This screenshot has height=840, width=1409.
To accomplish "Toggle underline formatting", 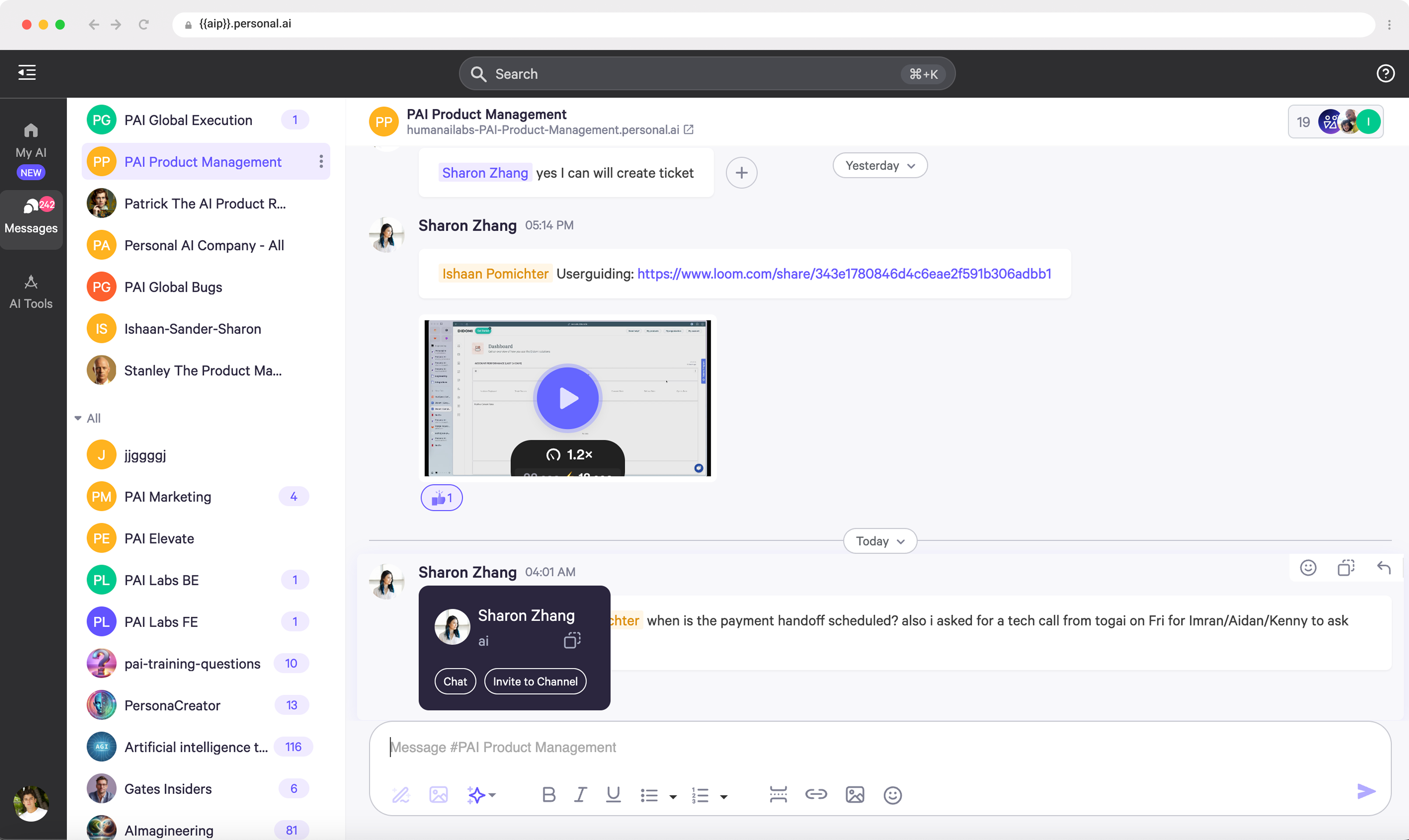I will (613, 795).
